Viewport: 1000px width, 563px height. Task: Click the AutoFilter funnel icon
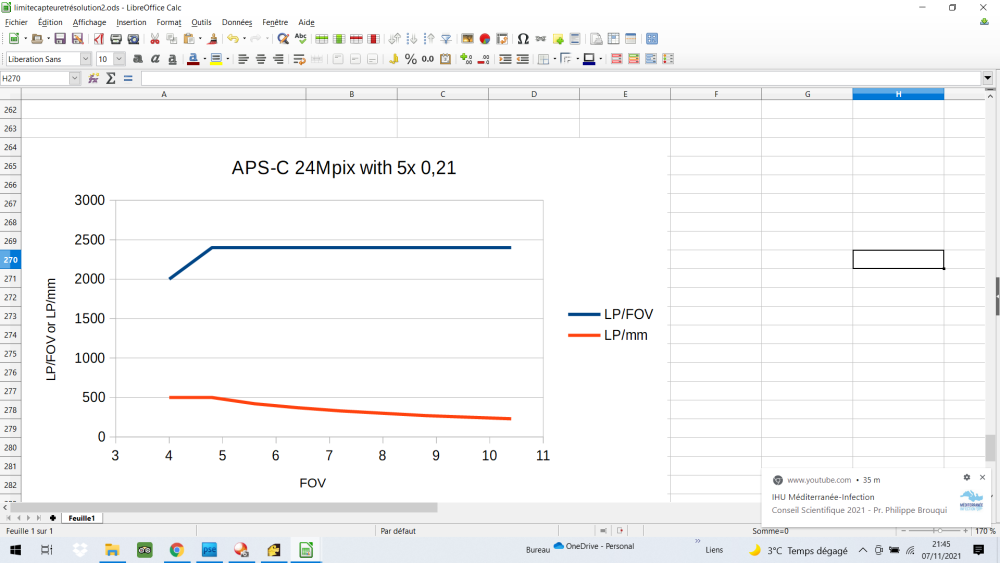click(x=446, y=39)
